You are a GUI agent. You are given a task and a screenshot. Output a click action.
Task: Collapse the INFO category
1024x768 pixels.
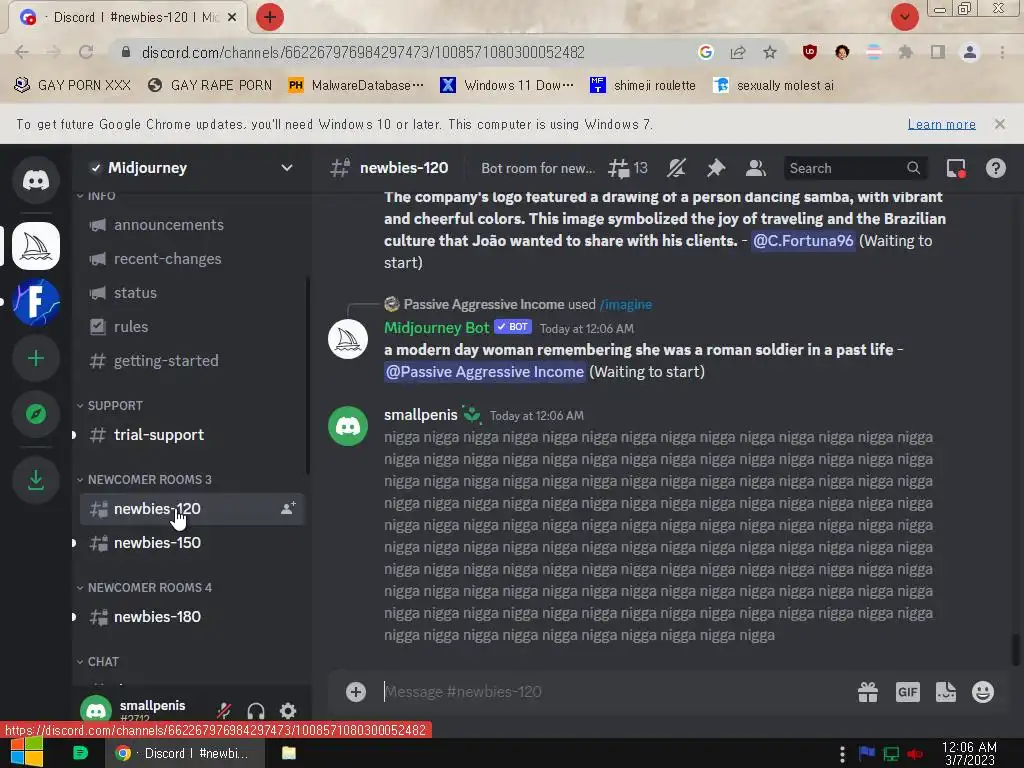(x=96, y=196)
